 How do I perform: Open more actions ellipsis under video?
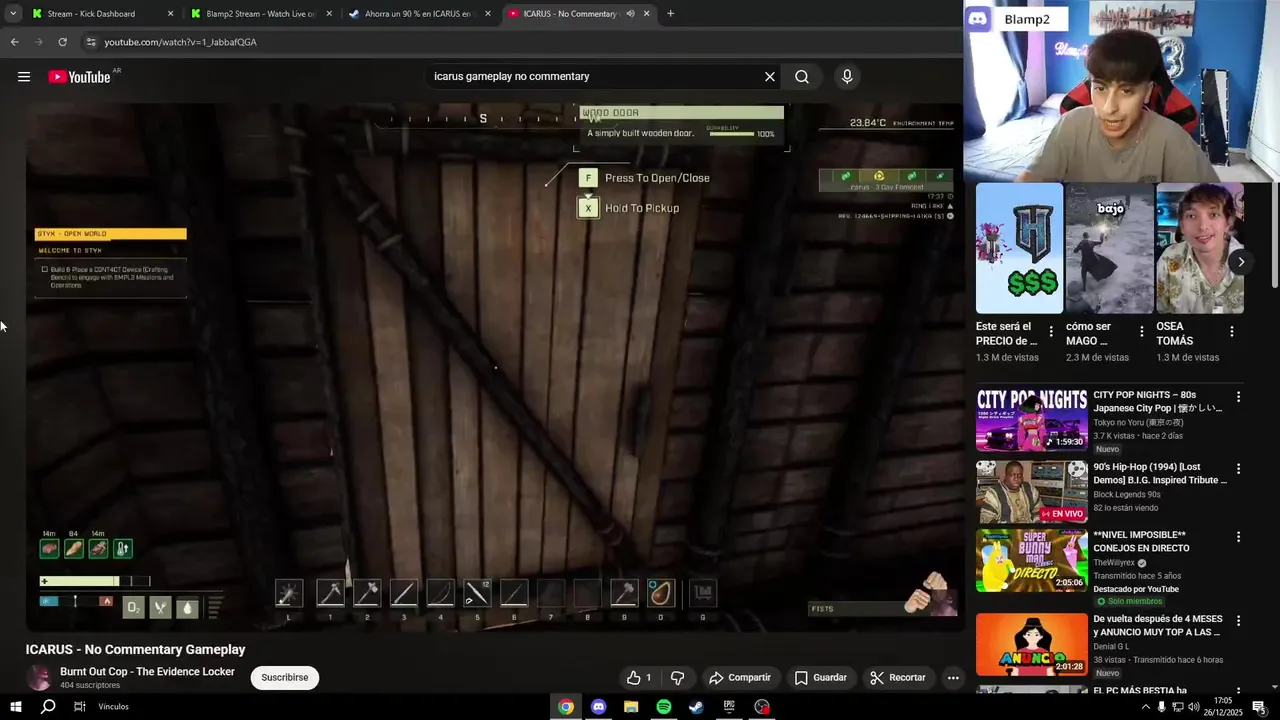click(x=953, y=678)
